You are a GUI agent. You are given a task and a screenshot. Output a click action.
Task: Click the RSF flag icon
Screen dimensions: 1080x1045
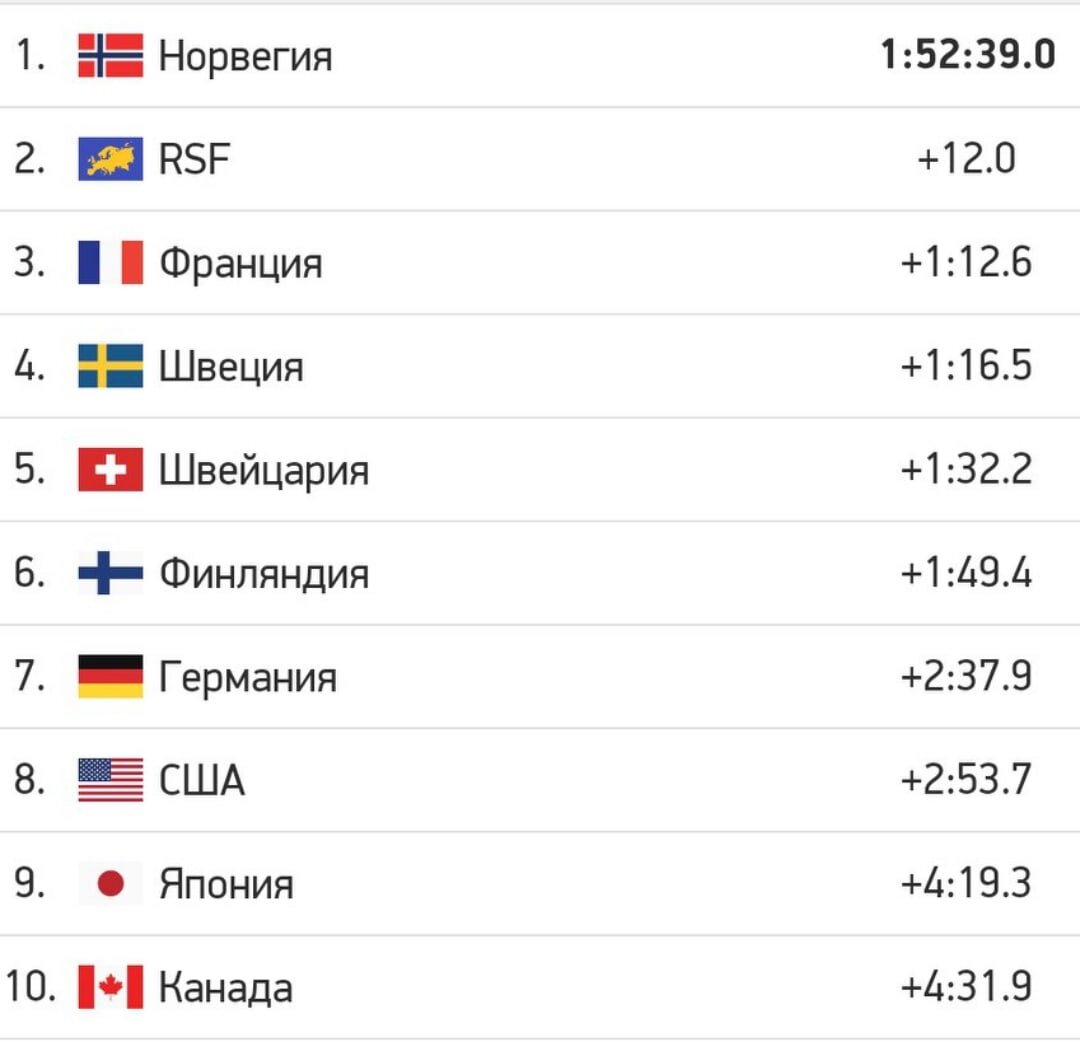[111, 158]
